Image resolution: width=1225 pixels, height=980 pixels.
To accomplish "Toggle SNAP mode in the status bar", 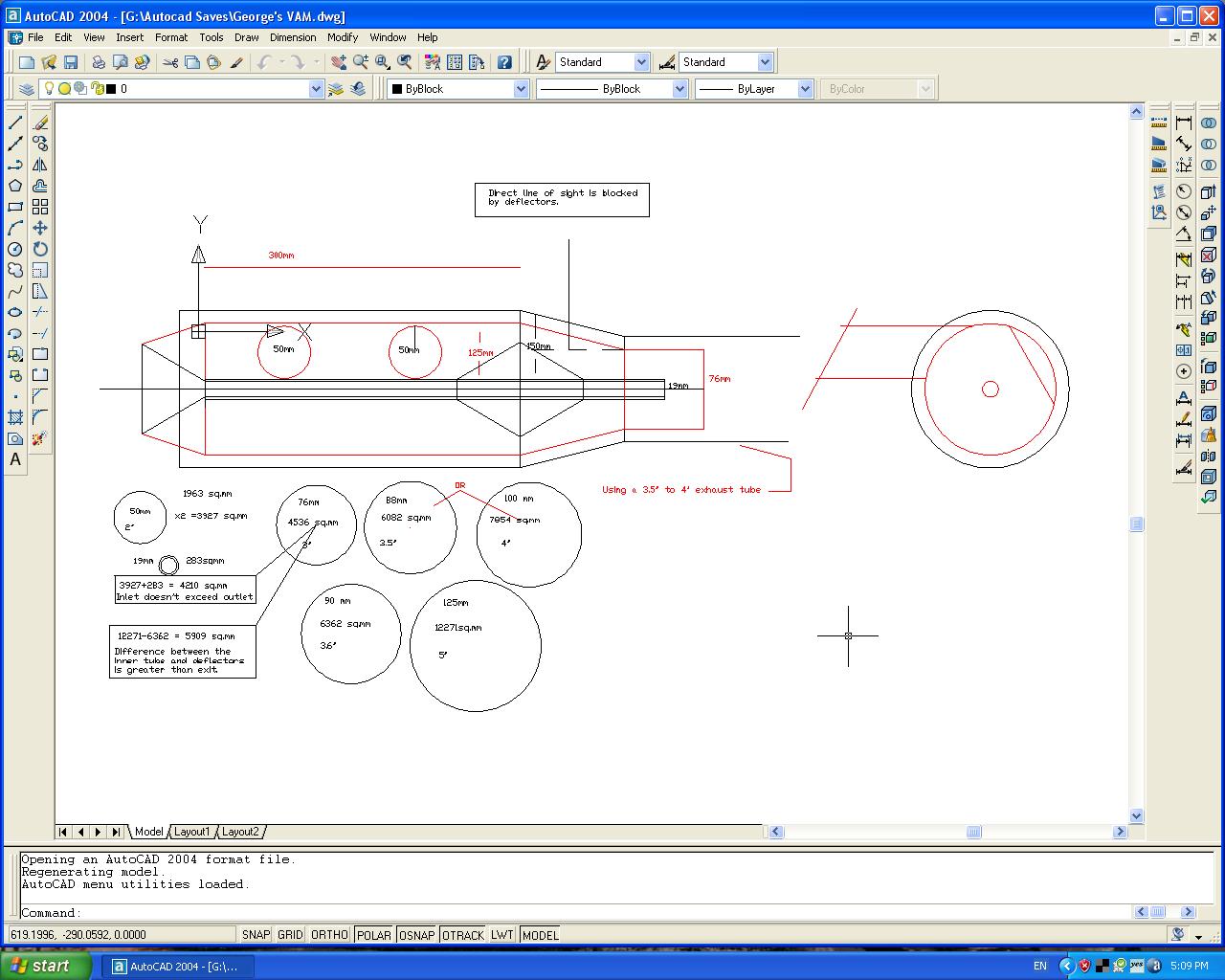I will pyautogui.click(x=256, y=935).
